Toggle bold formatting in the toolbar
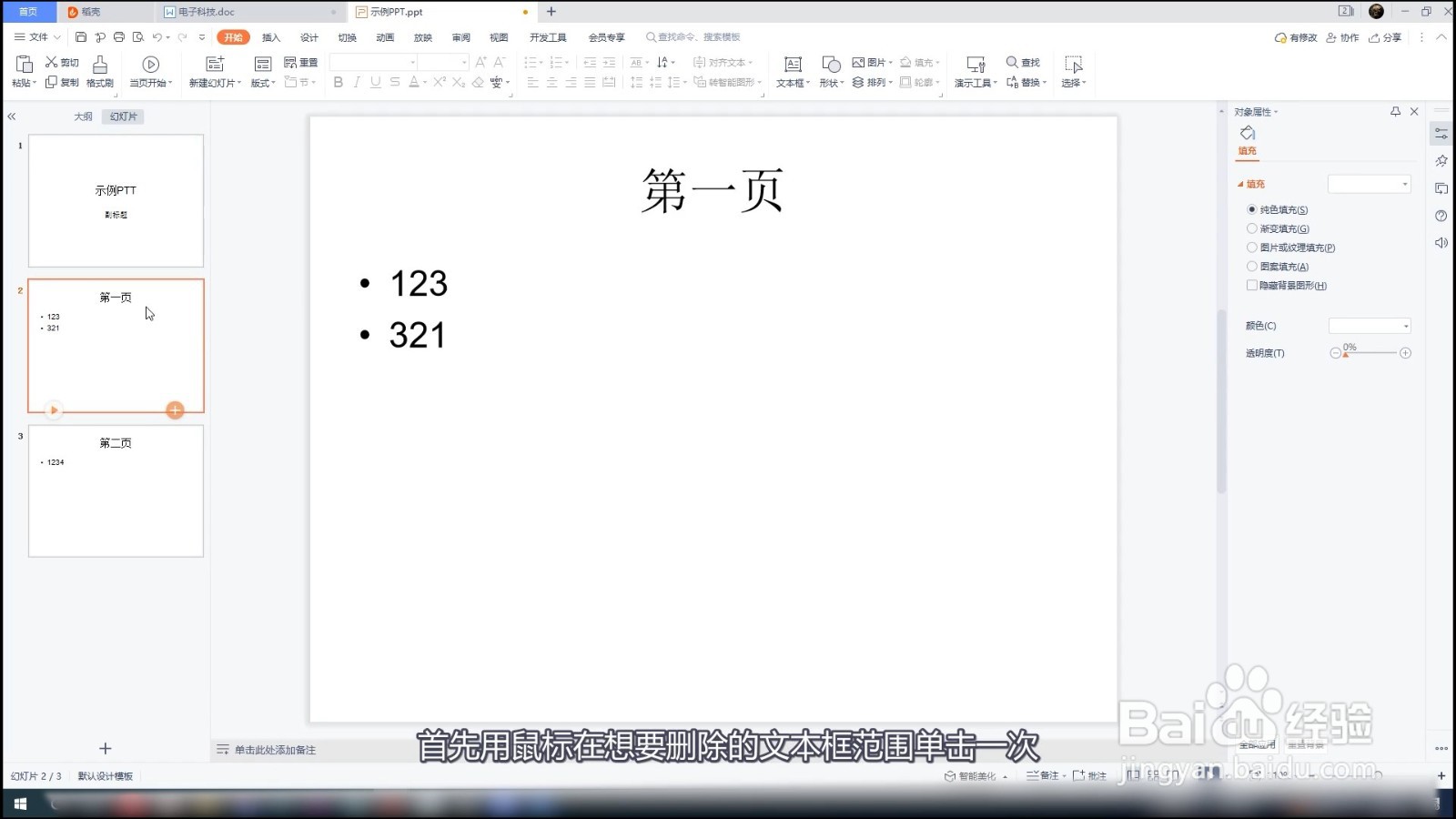Screen dimensions: 1456x819 (338, 82)
